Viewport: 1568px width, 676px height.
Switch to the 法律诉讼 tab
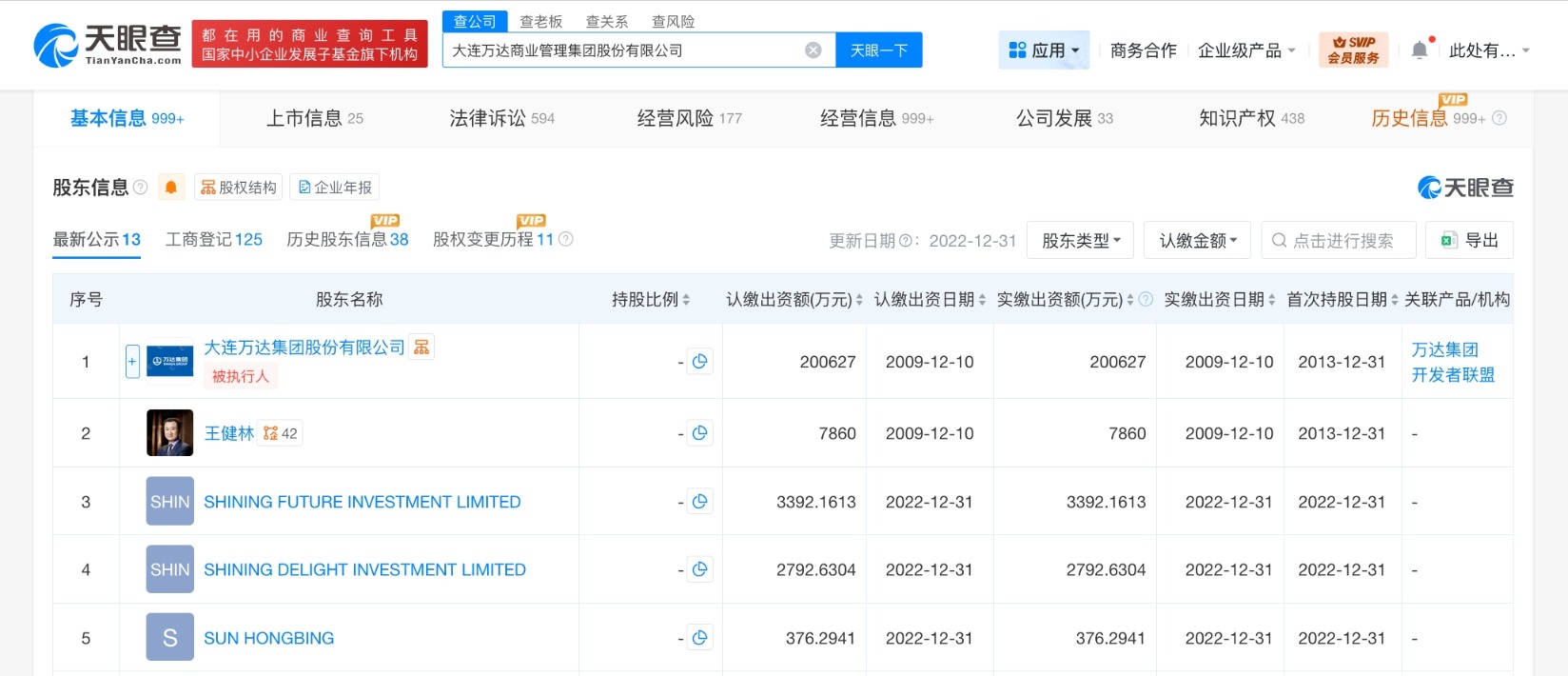tap(501, 118)
